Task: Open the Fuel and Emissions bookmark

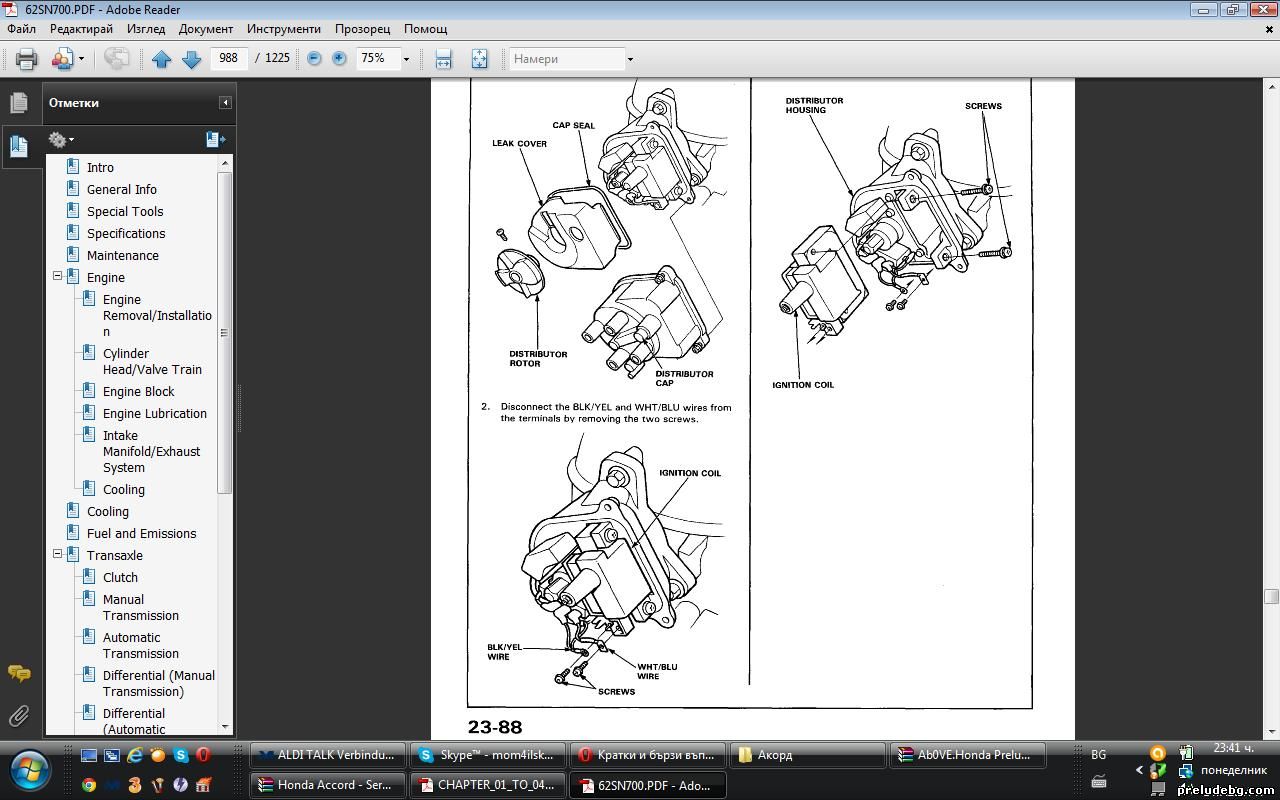Action: 141,533
